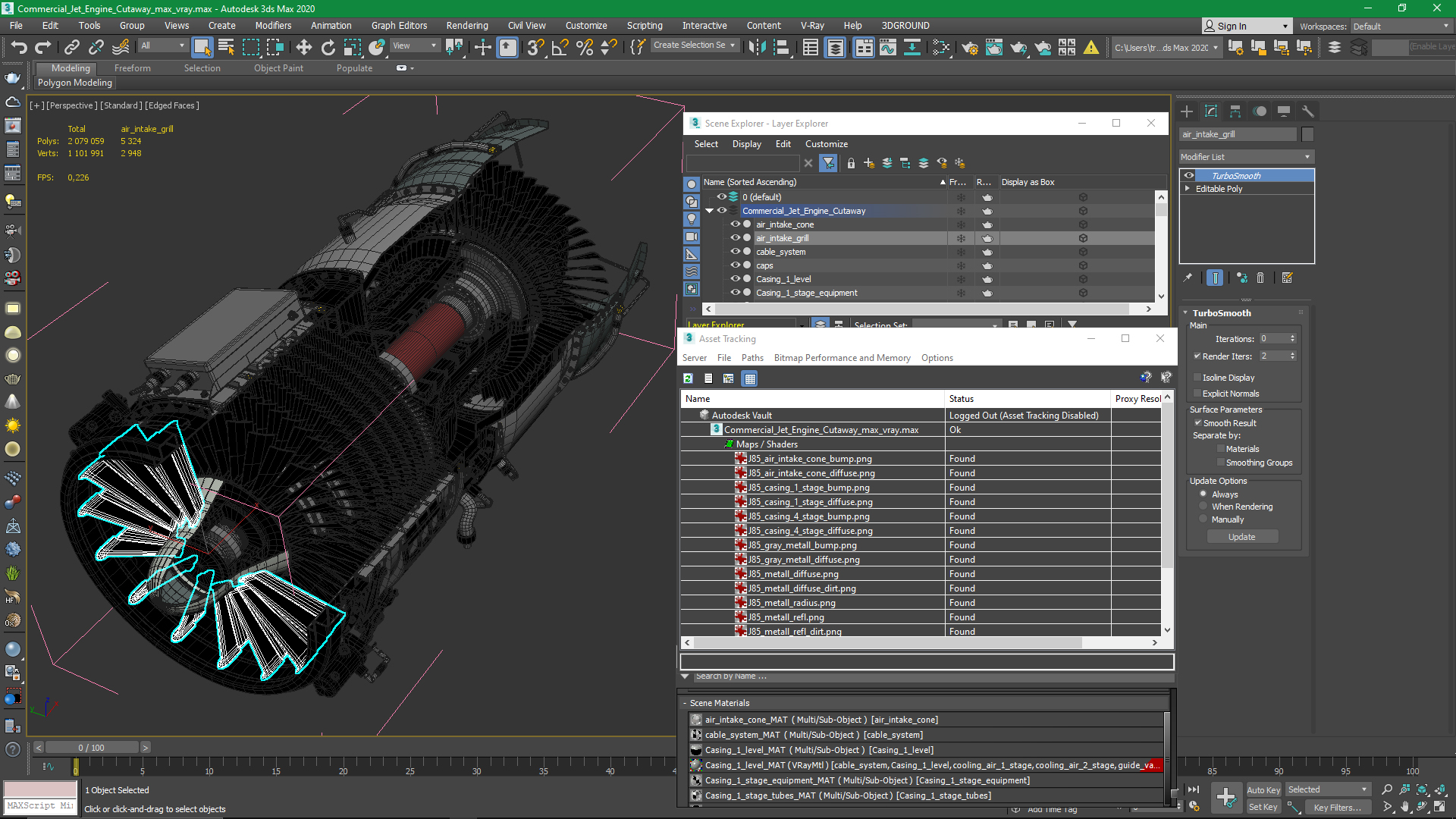Image resolution: width=1456 pixels, height=819 pixels.
Task: Choose the Select and Rotate tool
Action: pyautogui.click(x=328, y=47)
